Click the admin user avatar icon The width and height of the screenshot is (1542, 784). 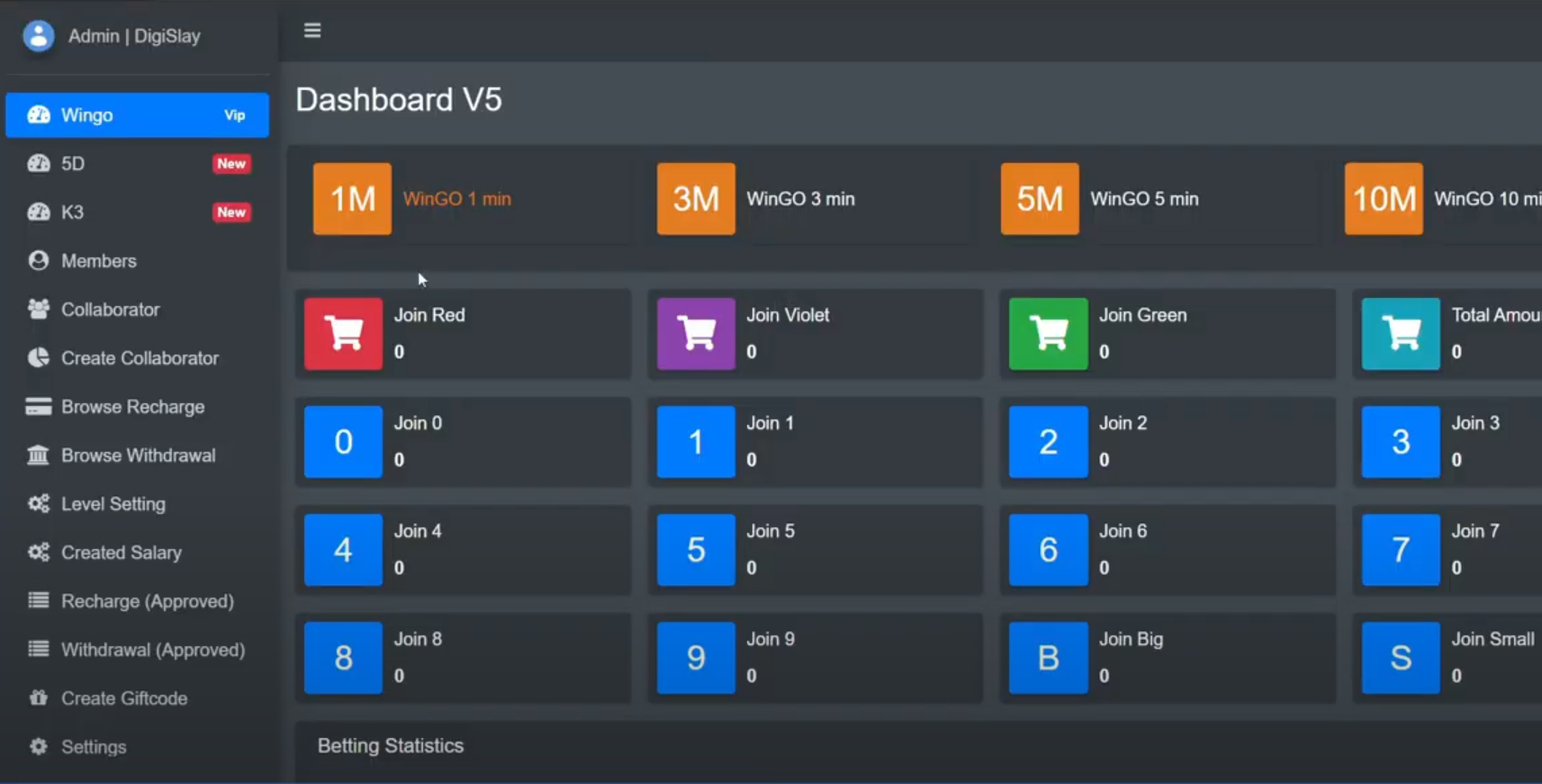pyautogui.click(x=39, y=36)
